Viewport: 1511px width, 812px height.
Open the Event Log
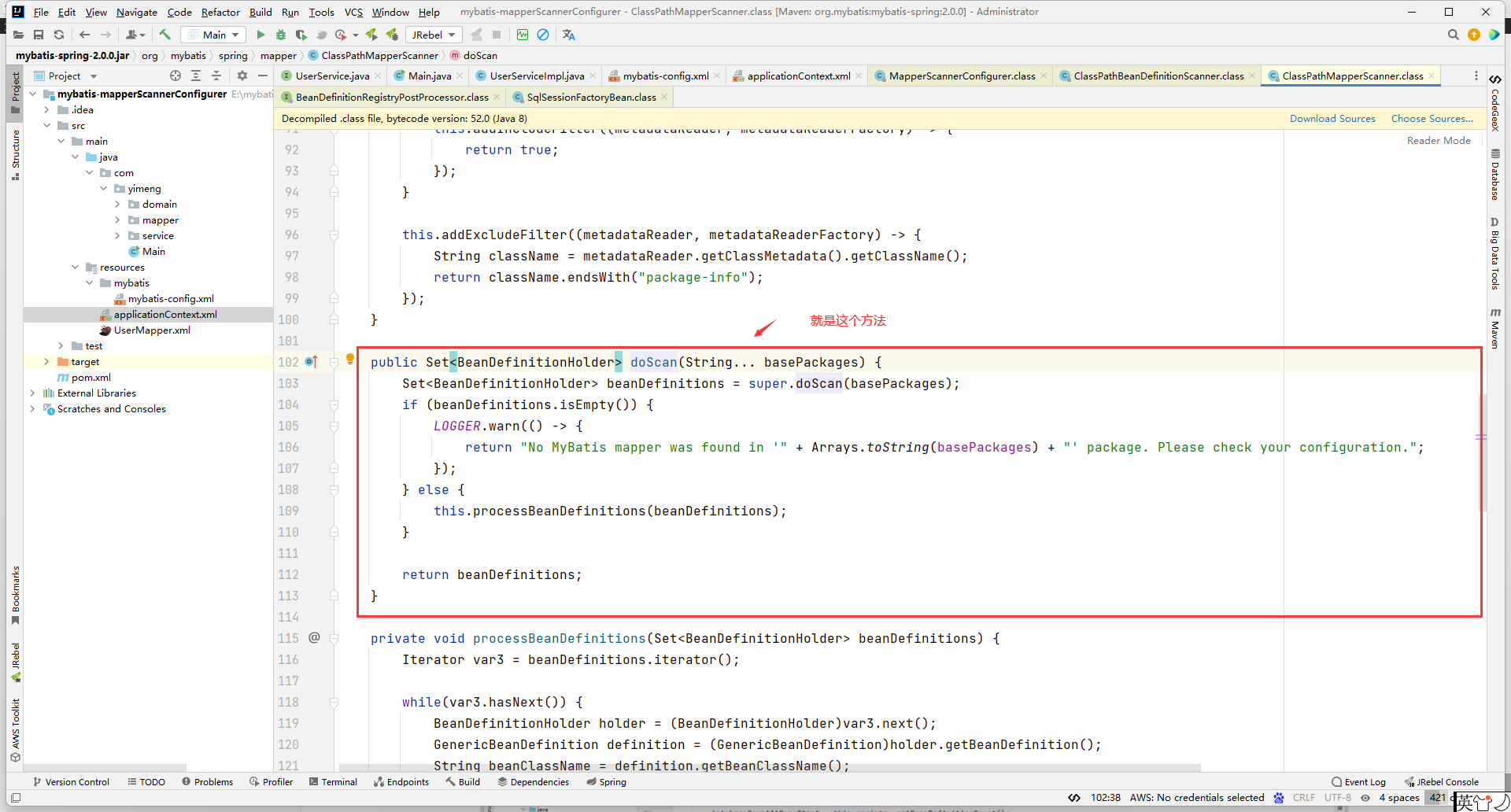(1358, 782)
